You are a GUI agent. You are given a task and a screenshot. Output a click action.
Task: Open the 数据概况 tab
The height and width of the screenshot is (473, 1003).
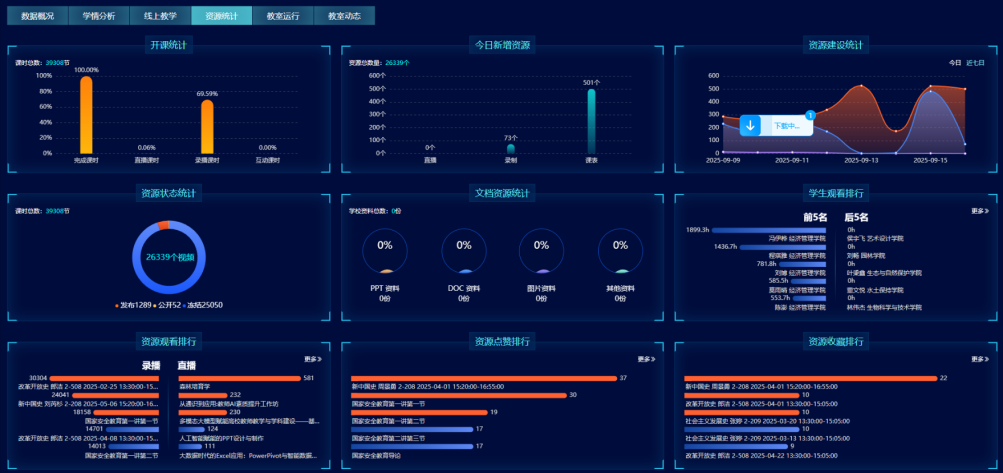(38, 16)
